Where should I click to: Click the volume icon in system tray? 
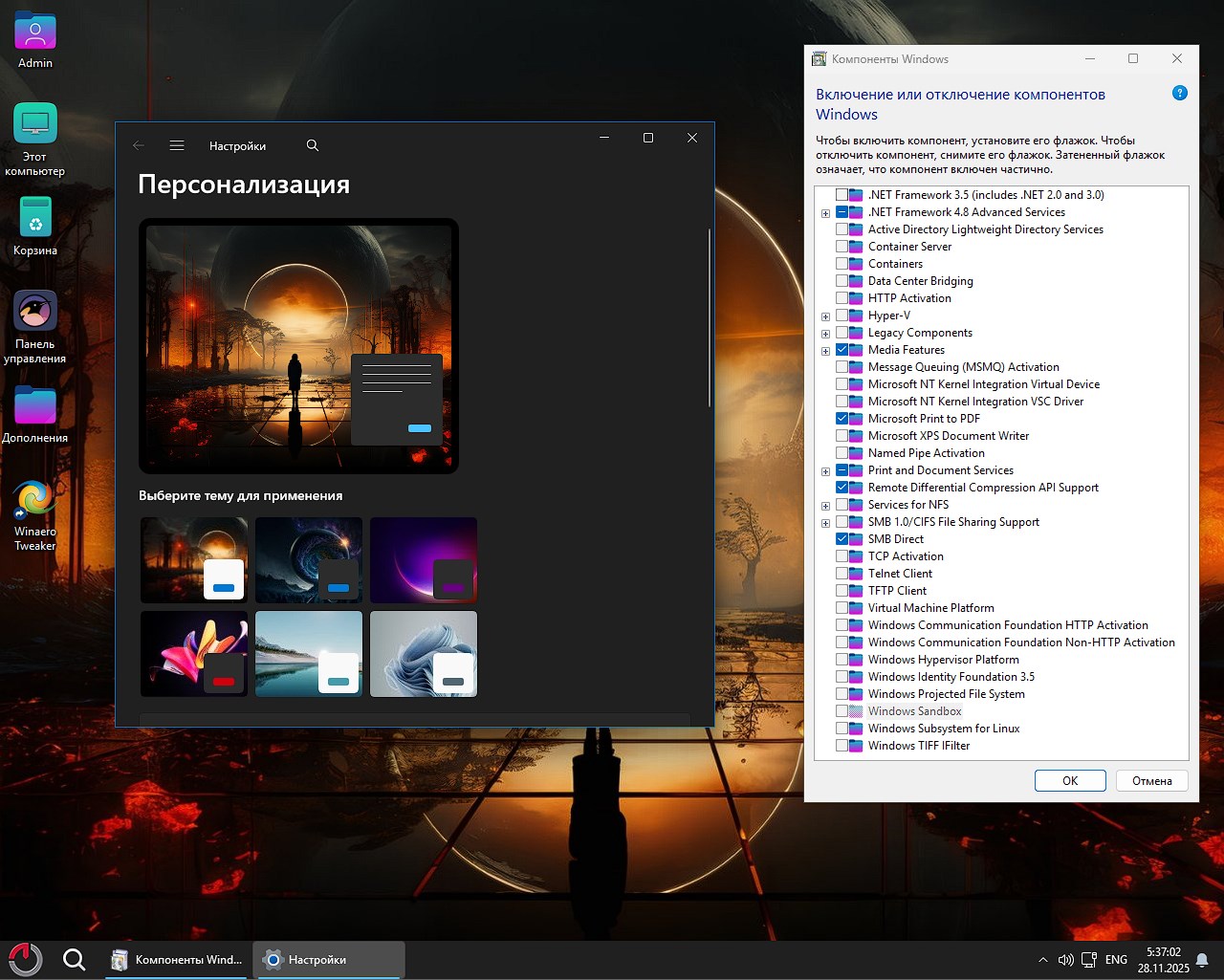[x=1065, y=960]
